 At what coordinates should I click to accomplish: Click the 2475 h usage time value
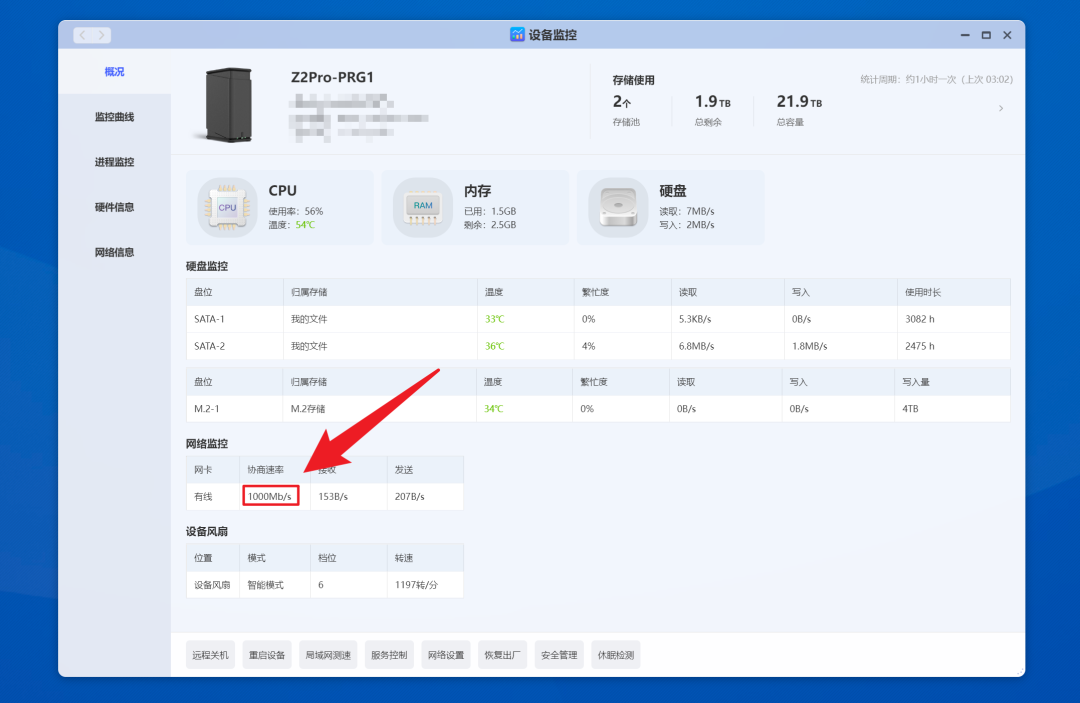tap(920, 346)
